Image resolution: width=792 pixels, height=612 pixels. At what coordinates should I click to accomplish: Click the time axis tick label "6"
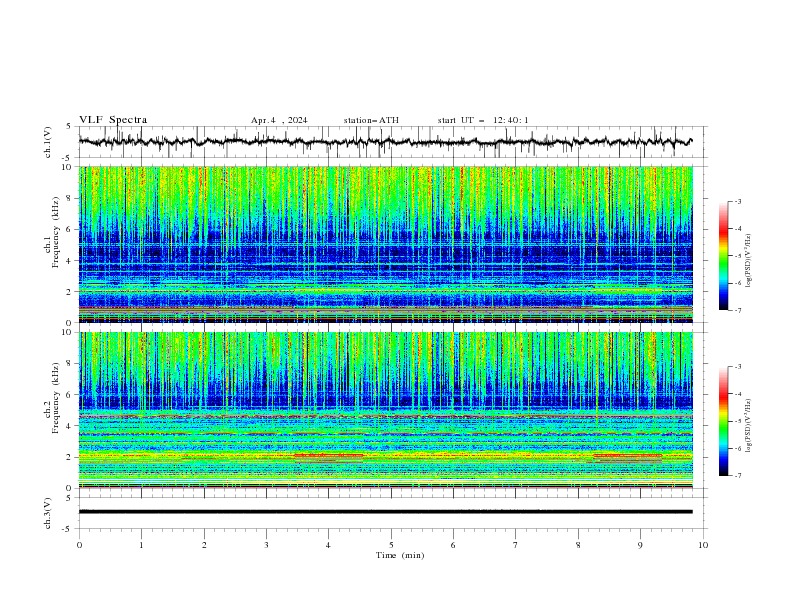[x=453, y=545]
